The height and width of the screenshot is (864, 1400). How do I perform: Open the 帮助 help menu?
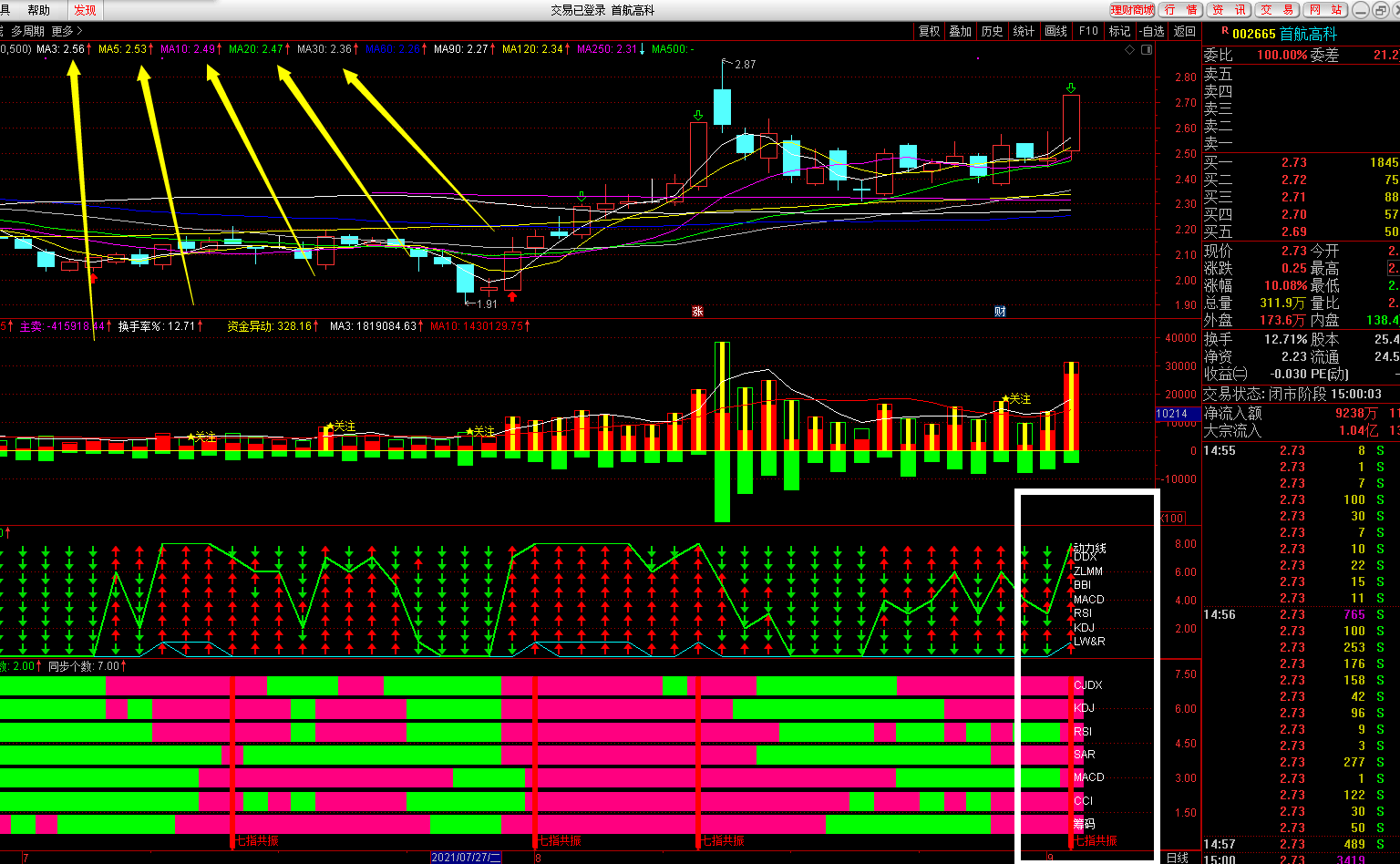[39, 10]
